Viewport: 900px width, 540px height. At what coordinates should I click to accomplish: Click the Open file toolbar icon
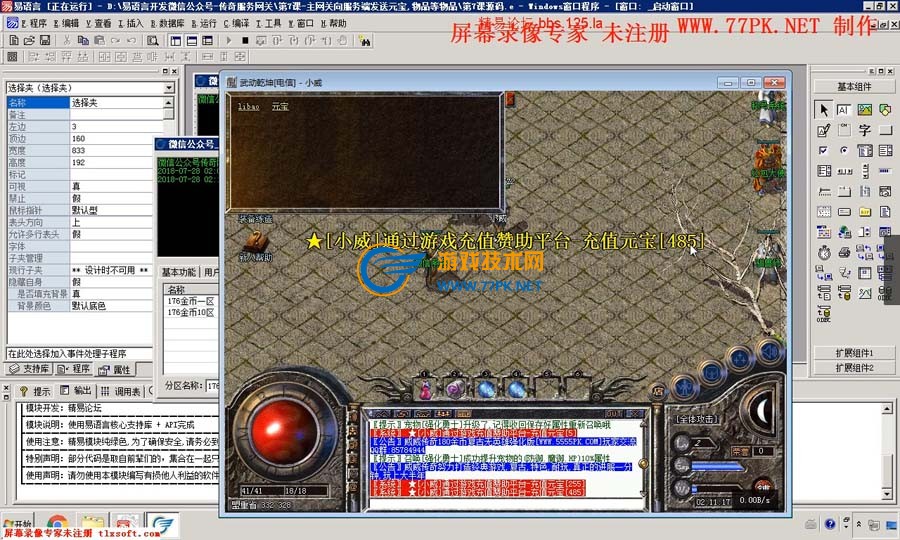[x=29, y=40]
